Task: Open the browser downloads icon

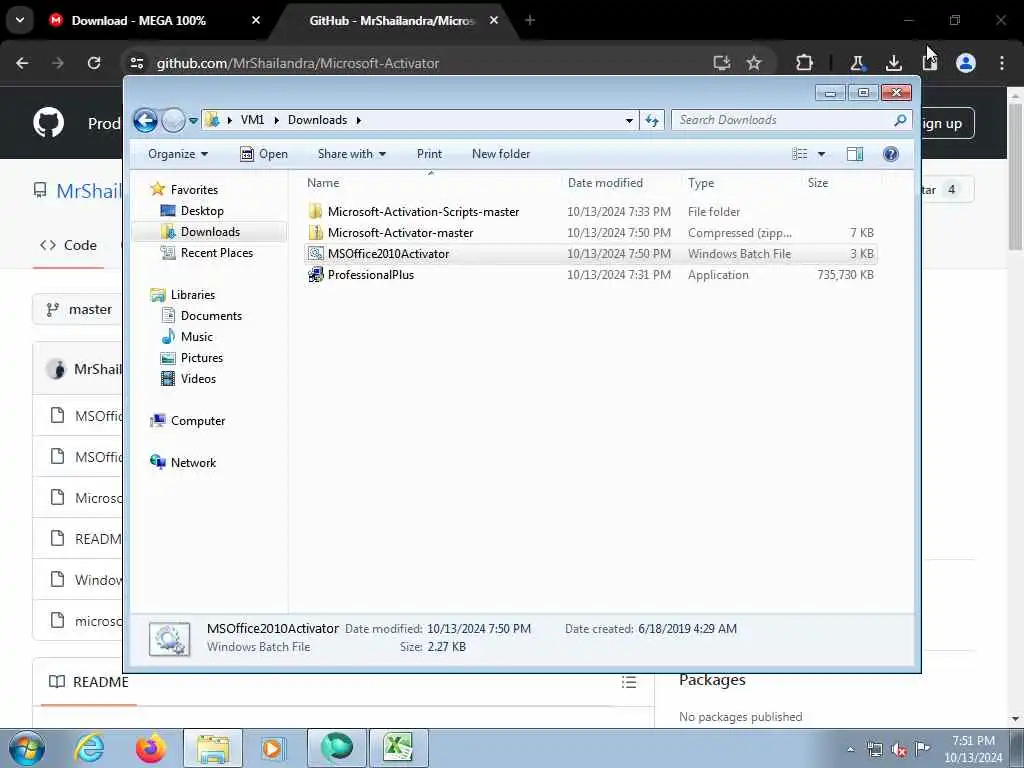Action: click(x=893, y=63)
